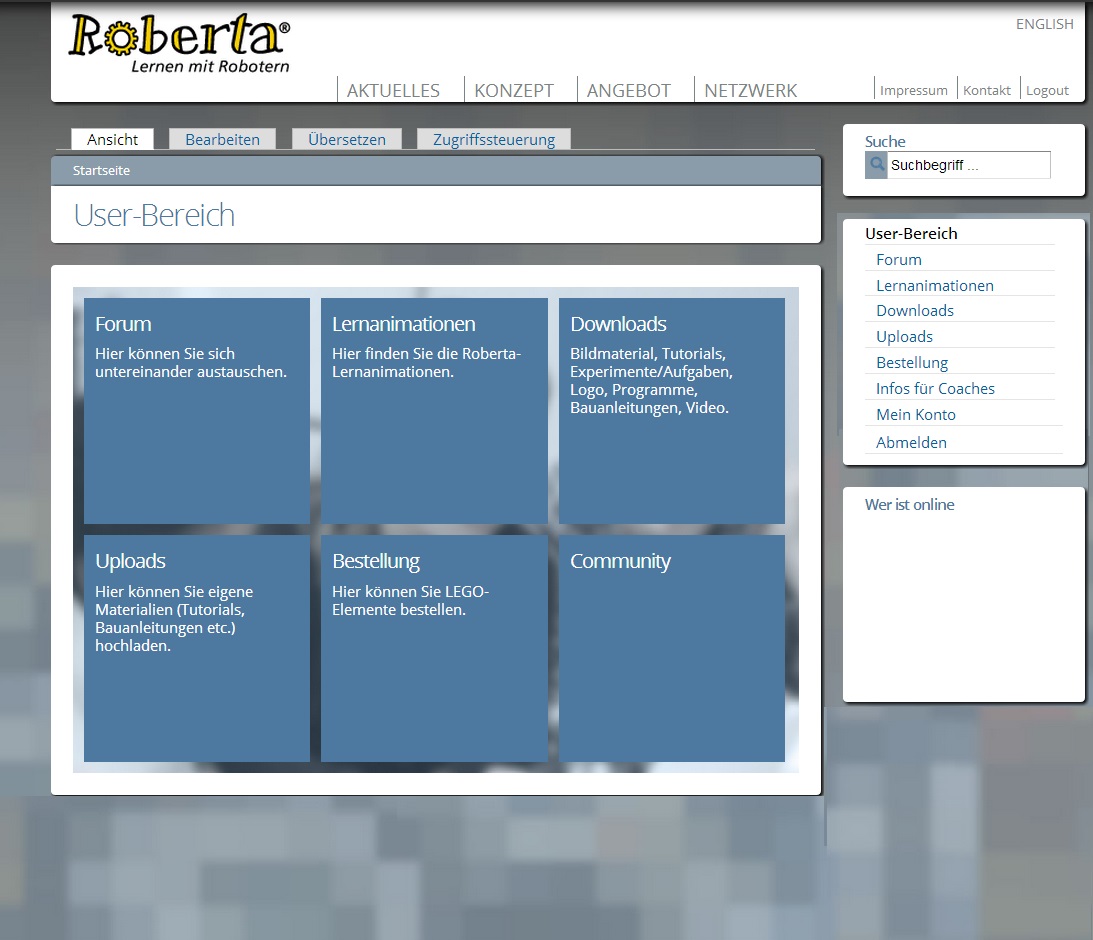Screen dimensions: 1093x940
Task: Select the Ansicht tab
Action: [112, 139]
